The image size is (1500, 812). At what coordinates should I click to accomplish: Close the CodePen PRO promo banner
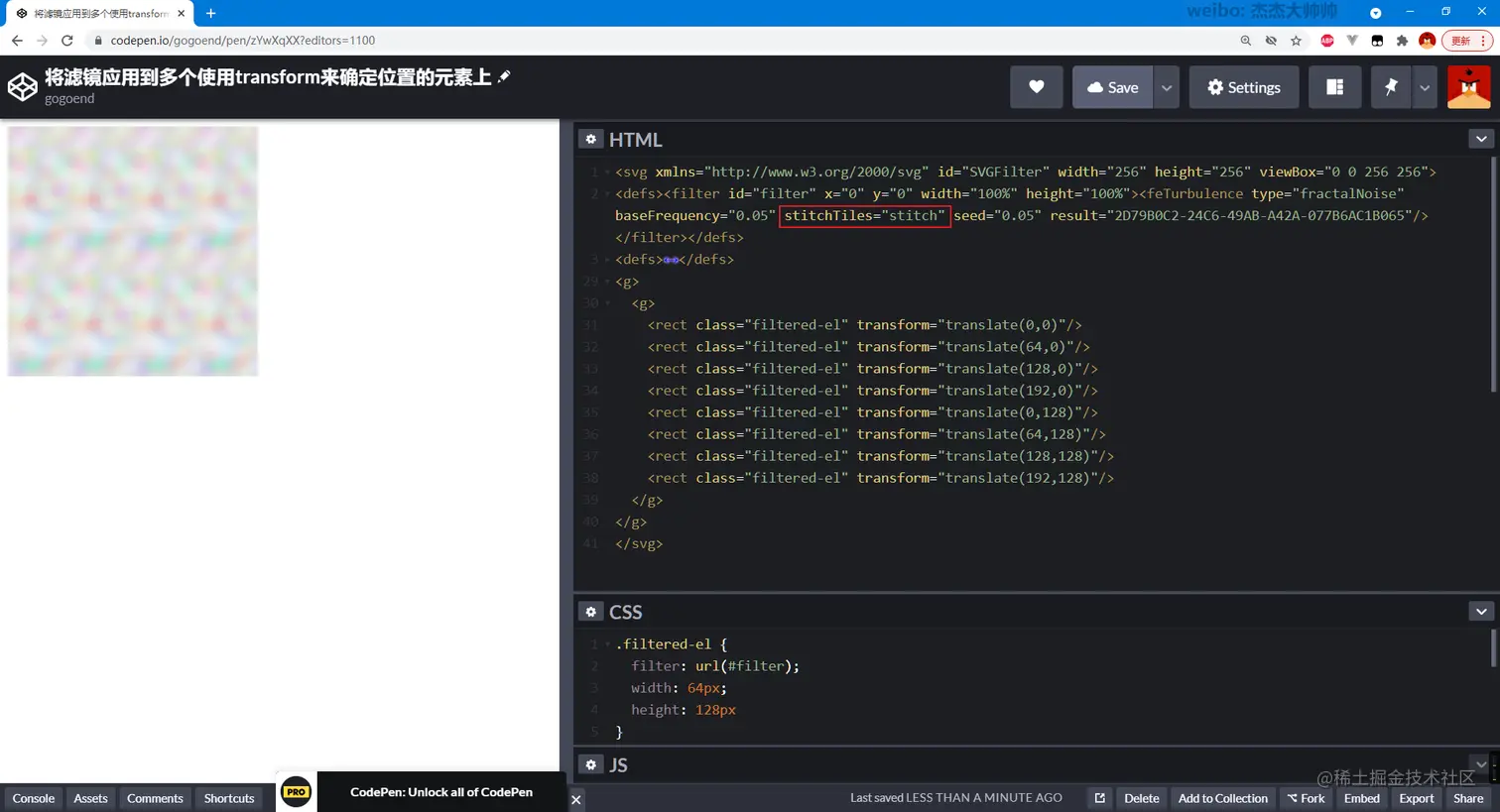click(x=575, y=799)
